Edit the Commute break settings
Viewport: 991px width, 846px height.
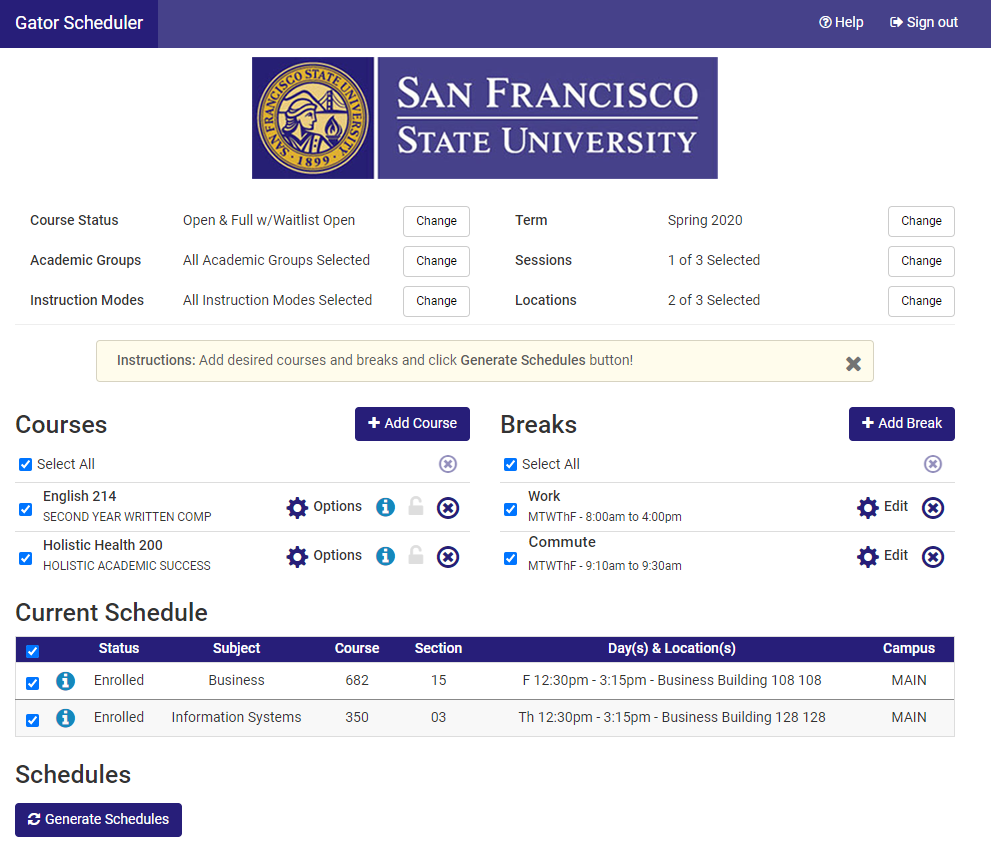click(x=882, y=555)
